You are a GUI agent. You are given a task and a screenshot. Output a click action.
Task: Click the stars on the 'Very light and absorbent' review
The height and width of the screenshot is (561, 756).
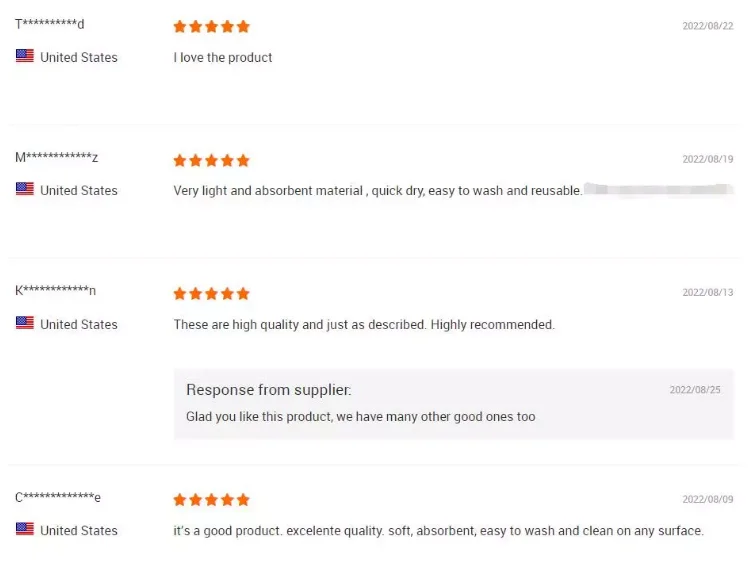[x=211, y=160]
